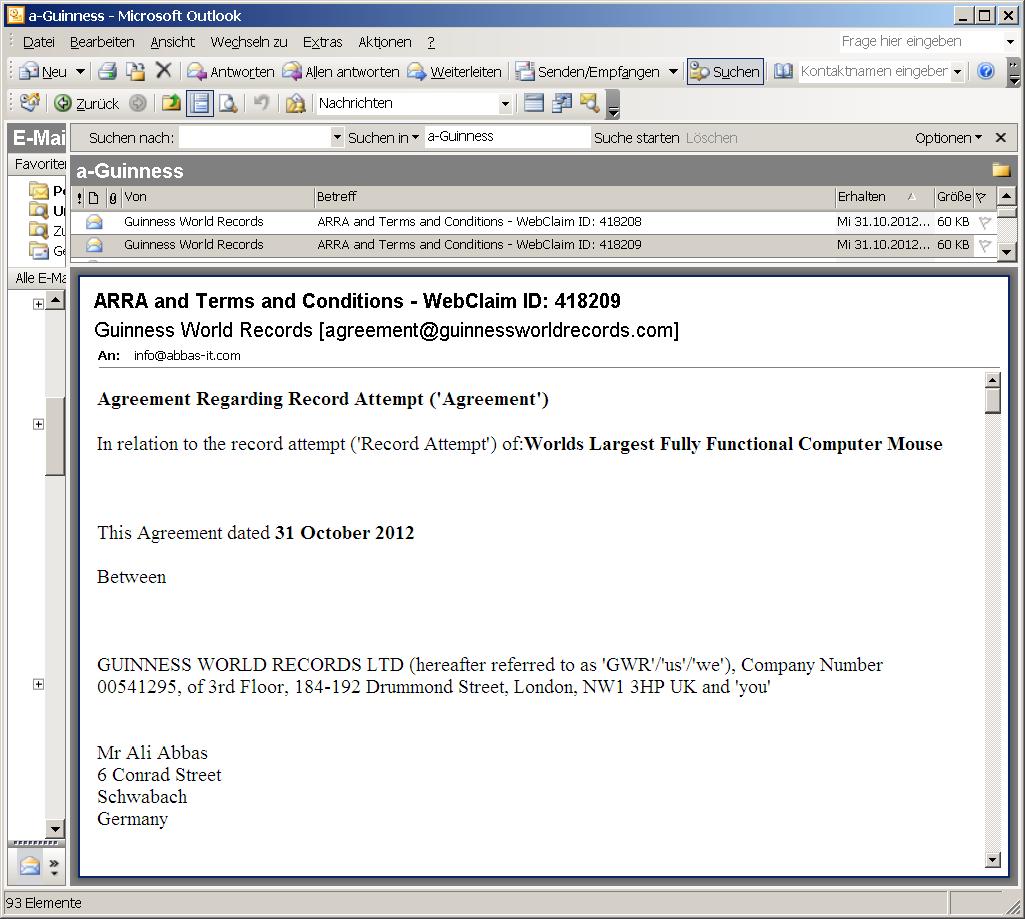Toggle flag on WebClaim 418209 message
Image resolution: width=1025 pixels, height=919 pixels.
(x=984, y=245)
